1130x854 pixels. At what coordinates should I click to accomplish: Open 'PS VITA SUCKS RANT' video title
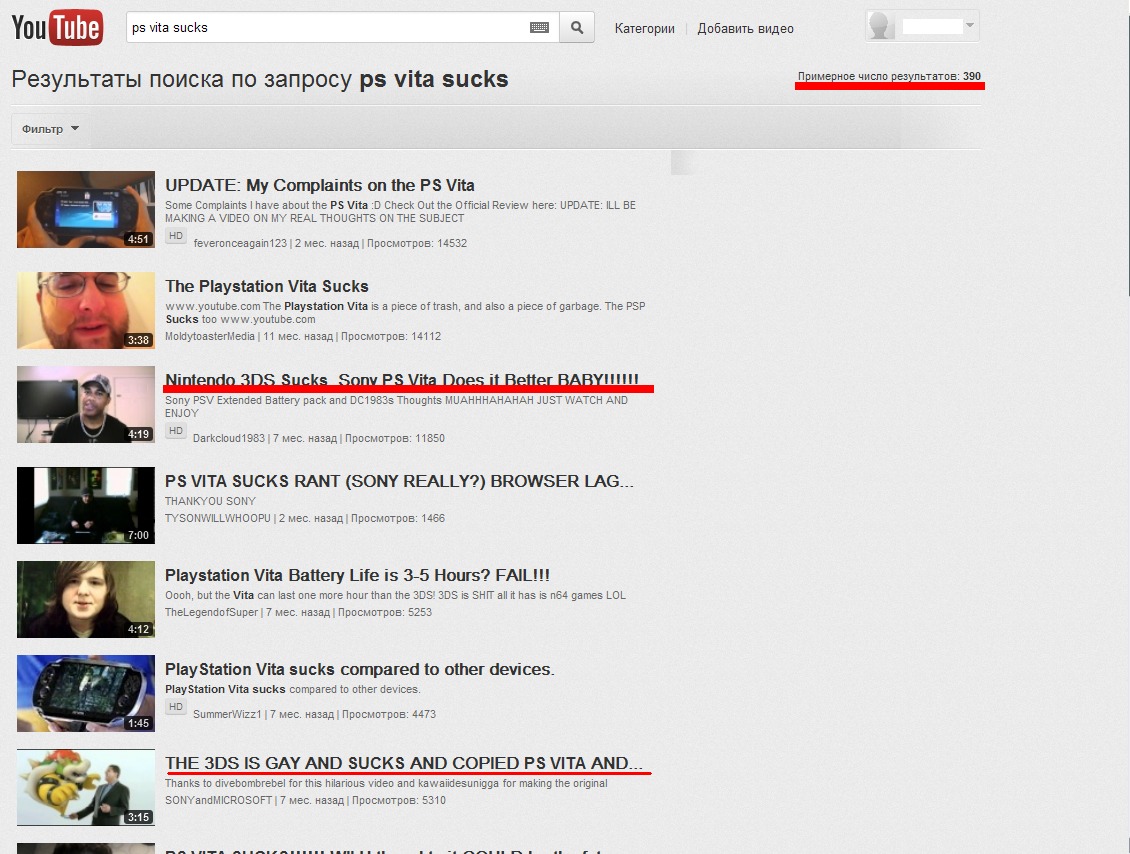point(399,481)
